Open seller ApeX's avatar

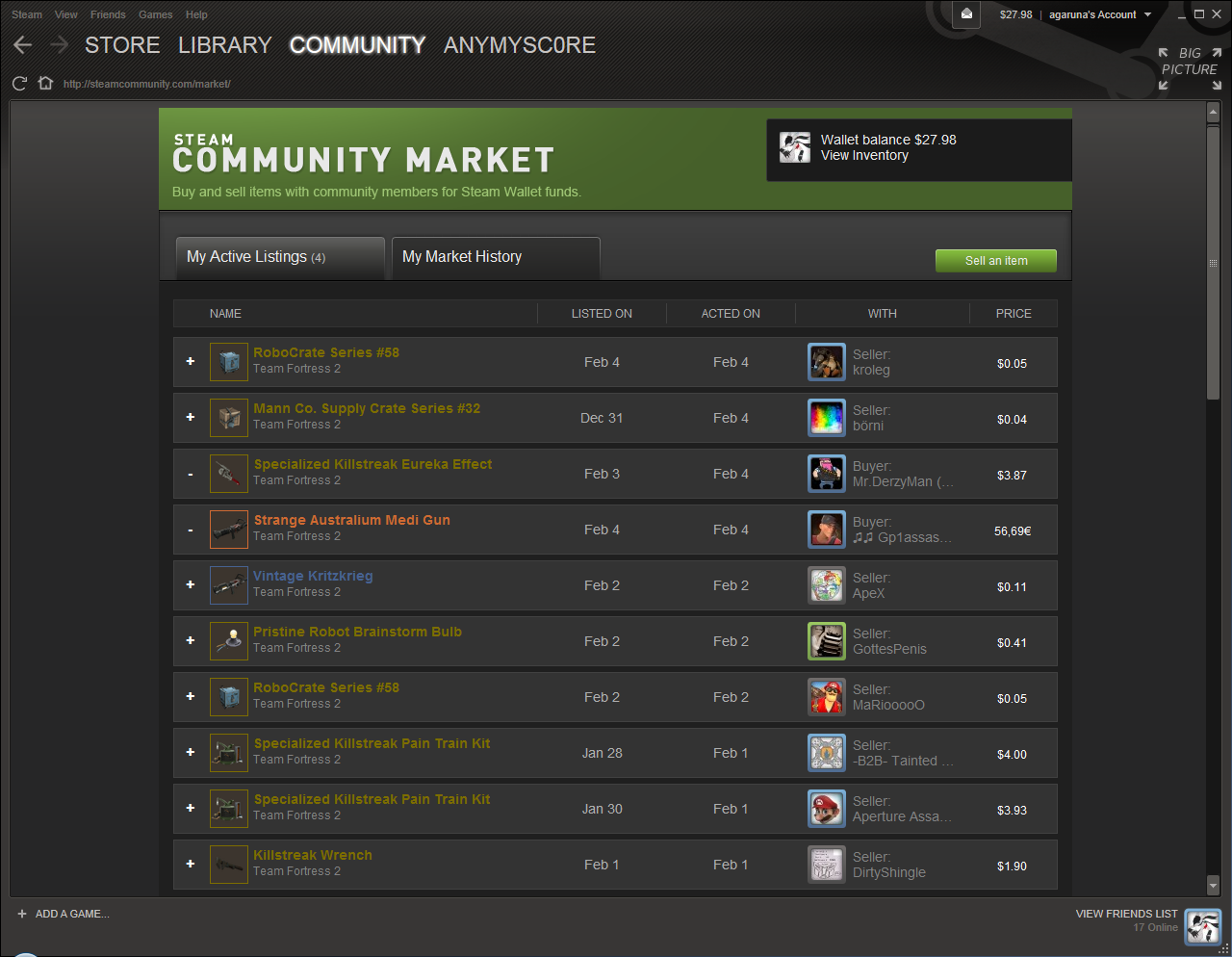[827, 585]
